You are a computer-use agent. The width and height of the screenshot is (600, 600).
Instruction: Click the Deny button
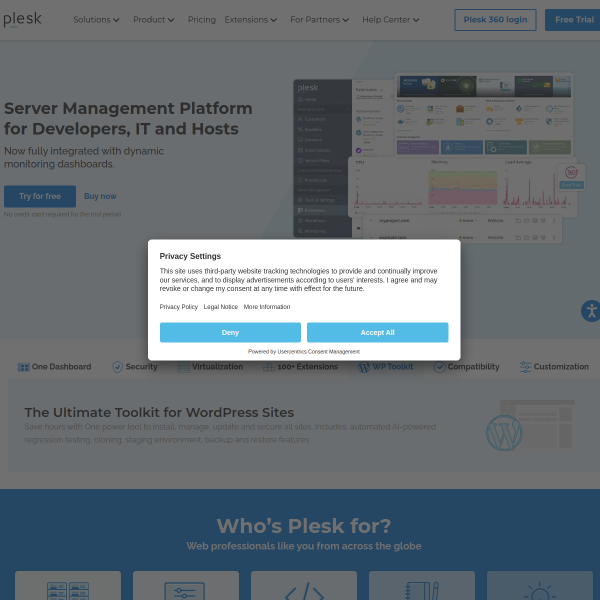[x=230, y=332]
